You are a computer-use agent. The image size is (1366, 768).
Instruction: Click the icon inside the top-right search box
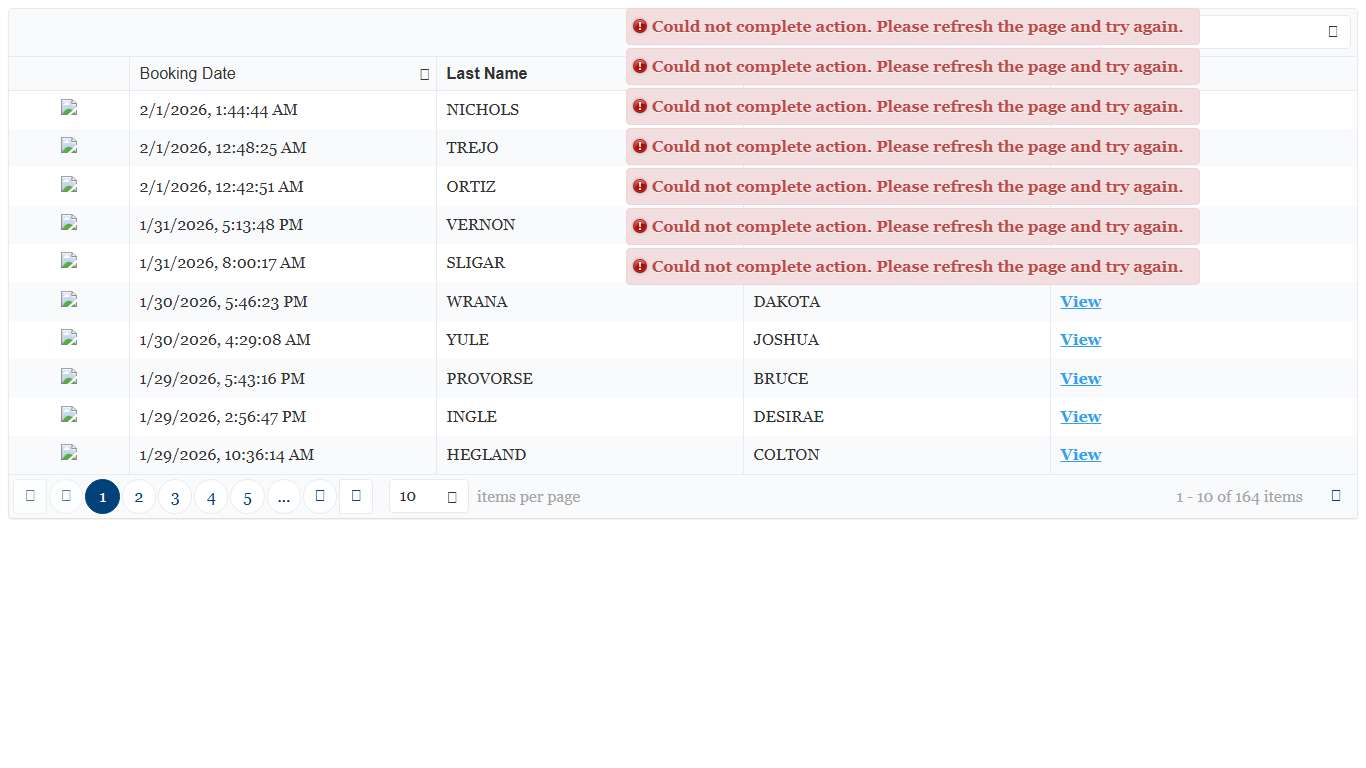[x=1332, y=32]
